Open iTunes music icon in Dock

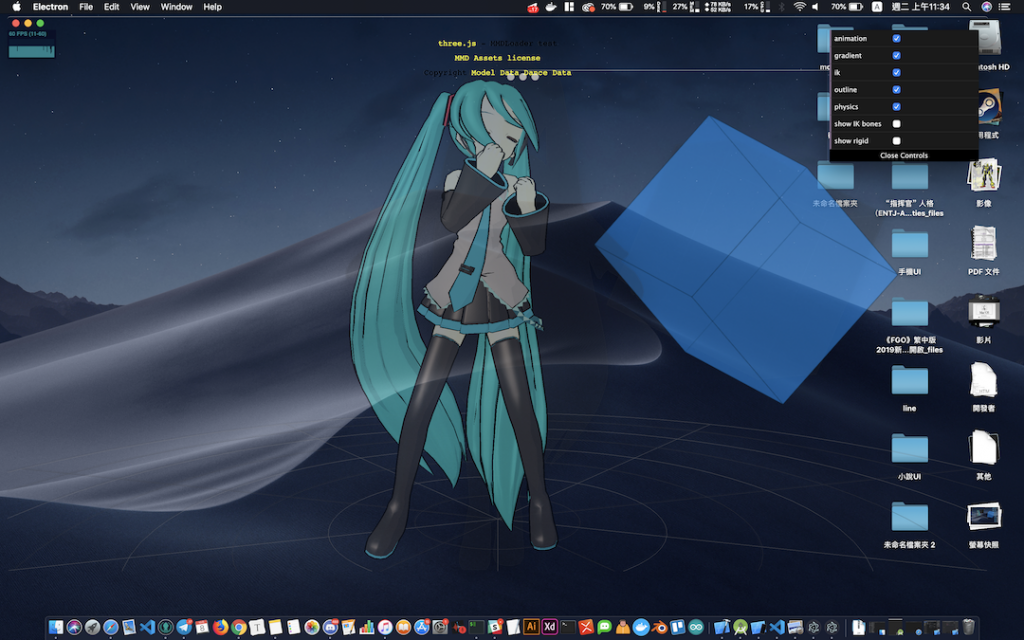[x=385, y=627]
